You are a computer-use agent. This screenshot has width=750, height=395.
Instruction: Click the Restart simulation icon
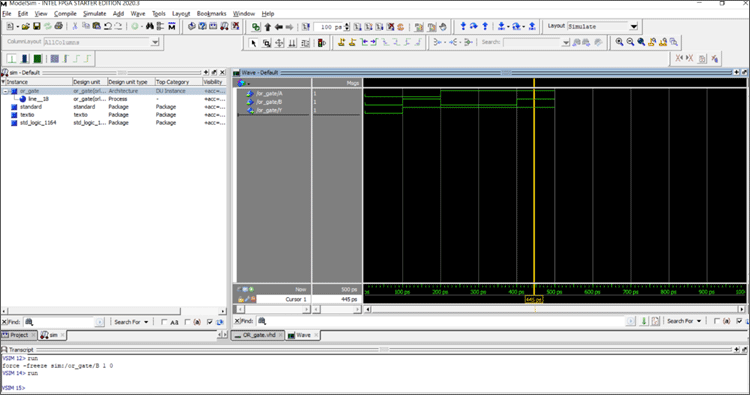tap(306, 27)
